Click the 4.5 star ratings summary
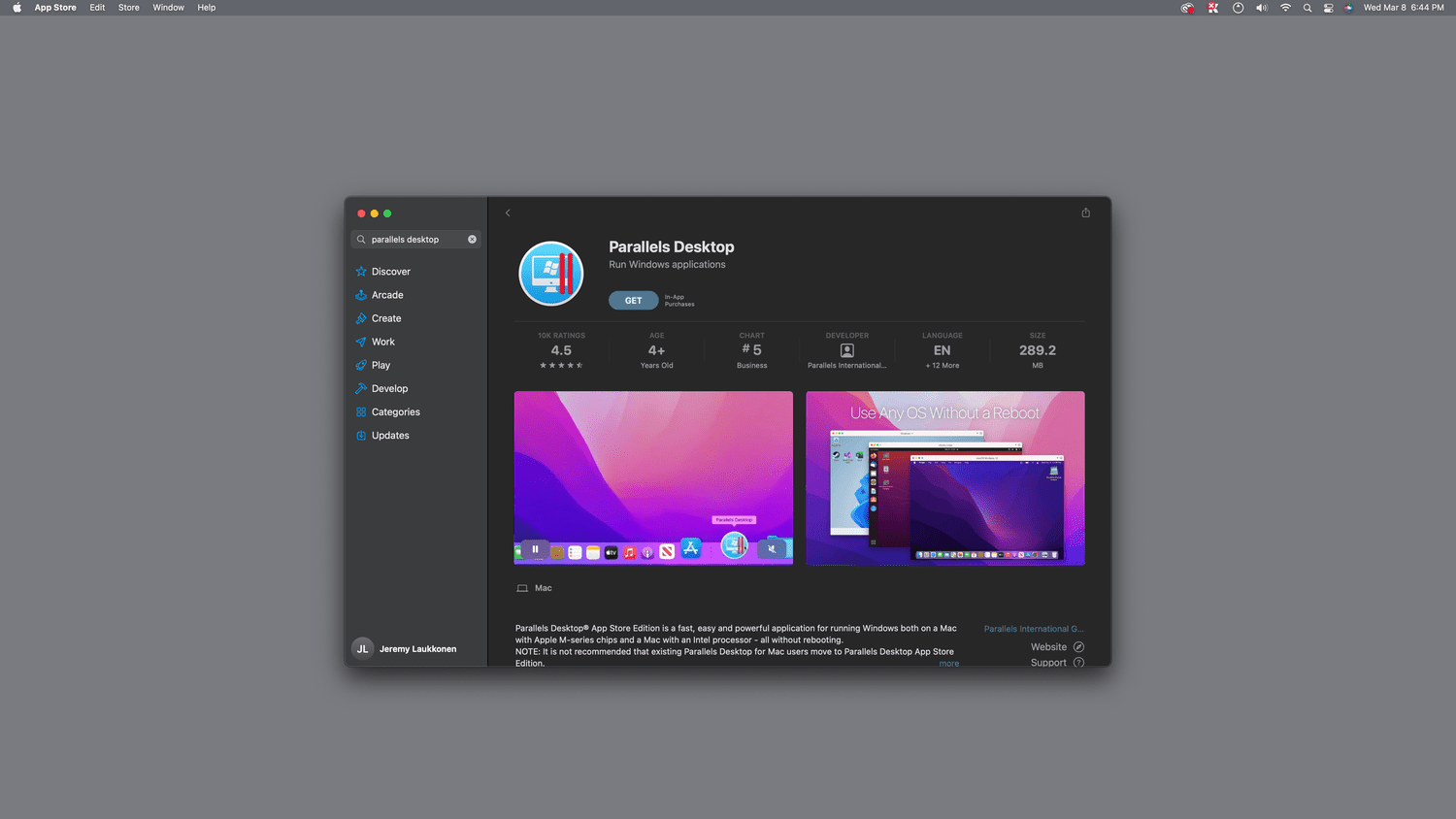The height and width of the screenshot is (819, 1456). click(561, 350)
